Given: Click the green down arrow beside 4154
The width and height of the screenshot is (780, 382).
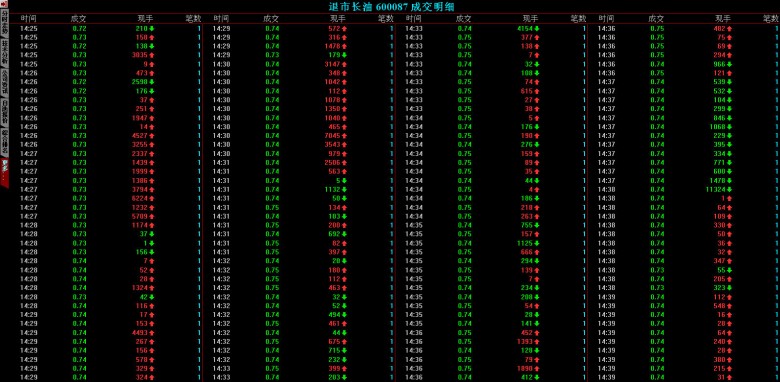Looking at the screenshot, I should point(537,29).
